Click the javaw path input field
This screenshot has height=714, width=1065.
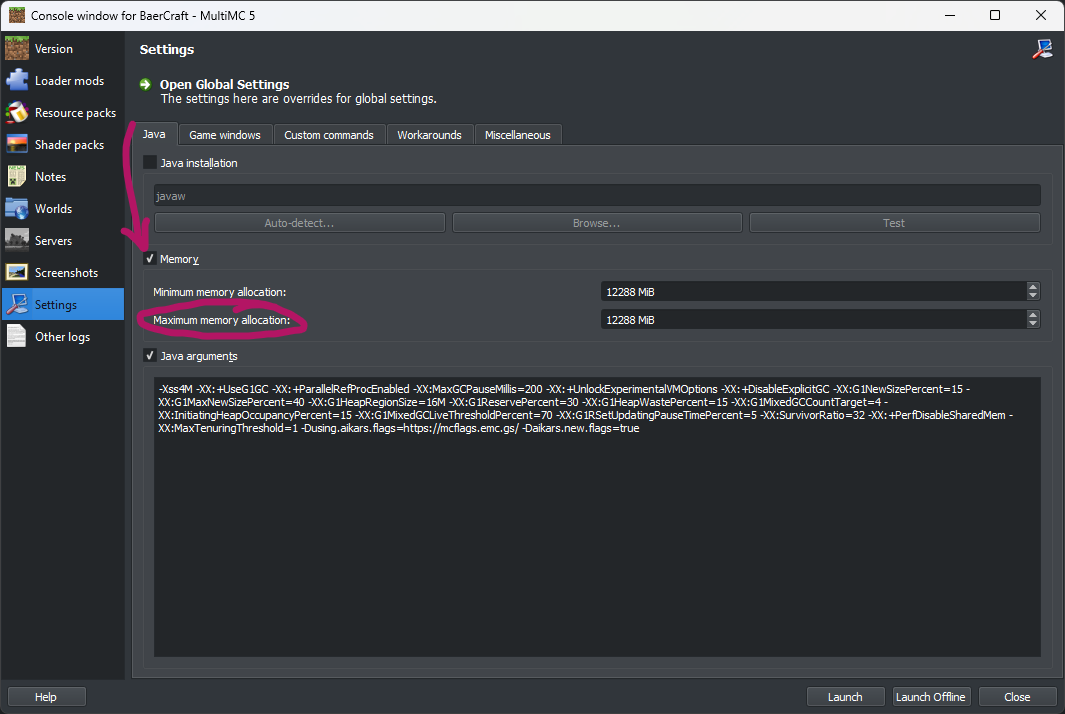point(597,196)
